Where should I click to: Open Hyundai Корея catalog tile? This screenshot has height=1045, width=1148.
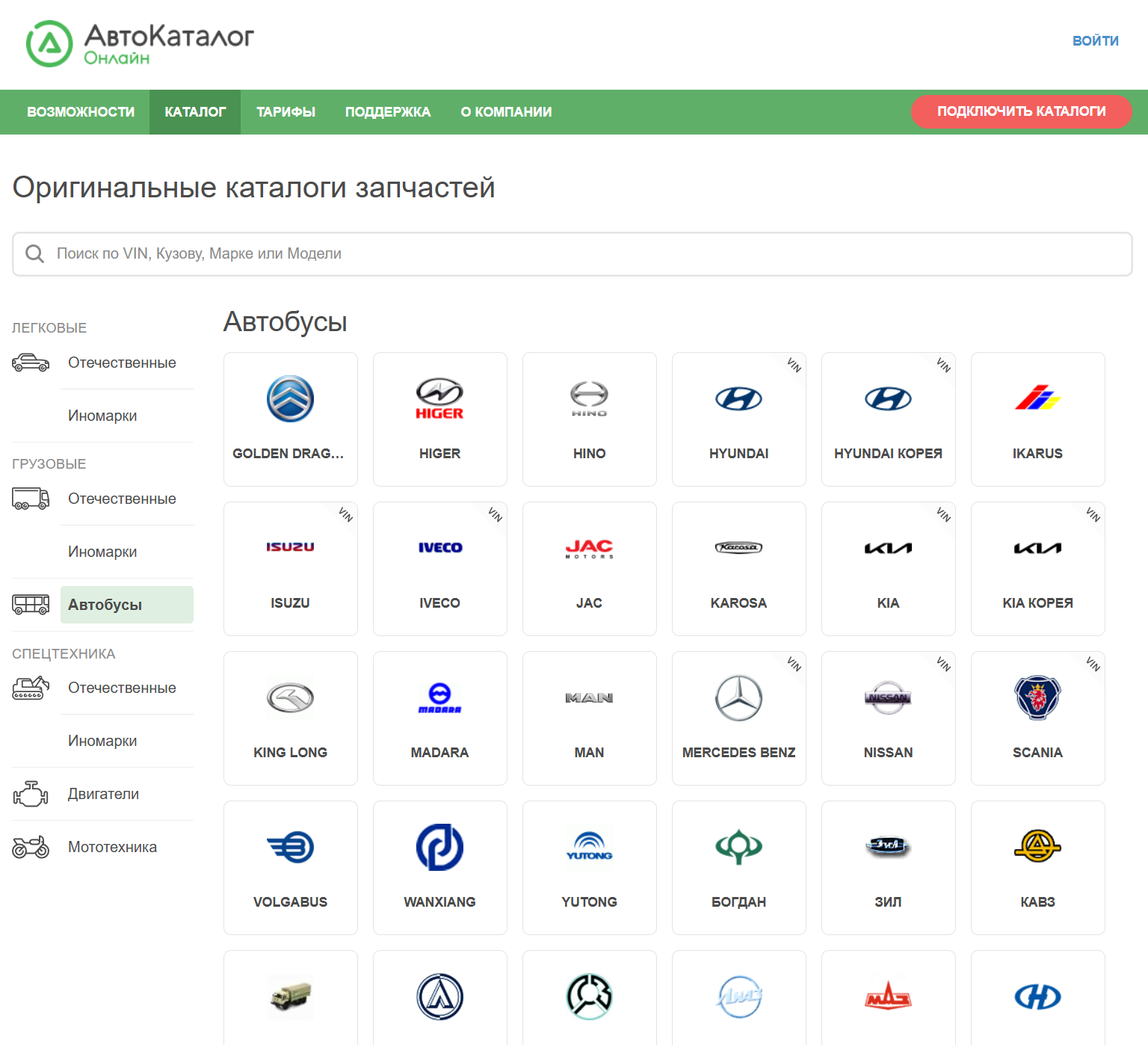pyautogui.click(x=889, y=419)
